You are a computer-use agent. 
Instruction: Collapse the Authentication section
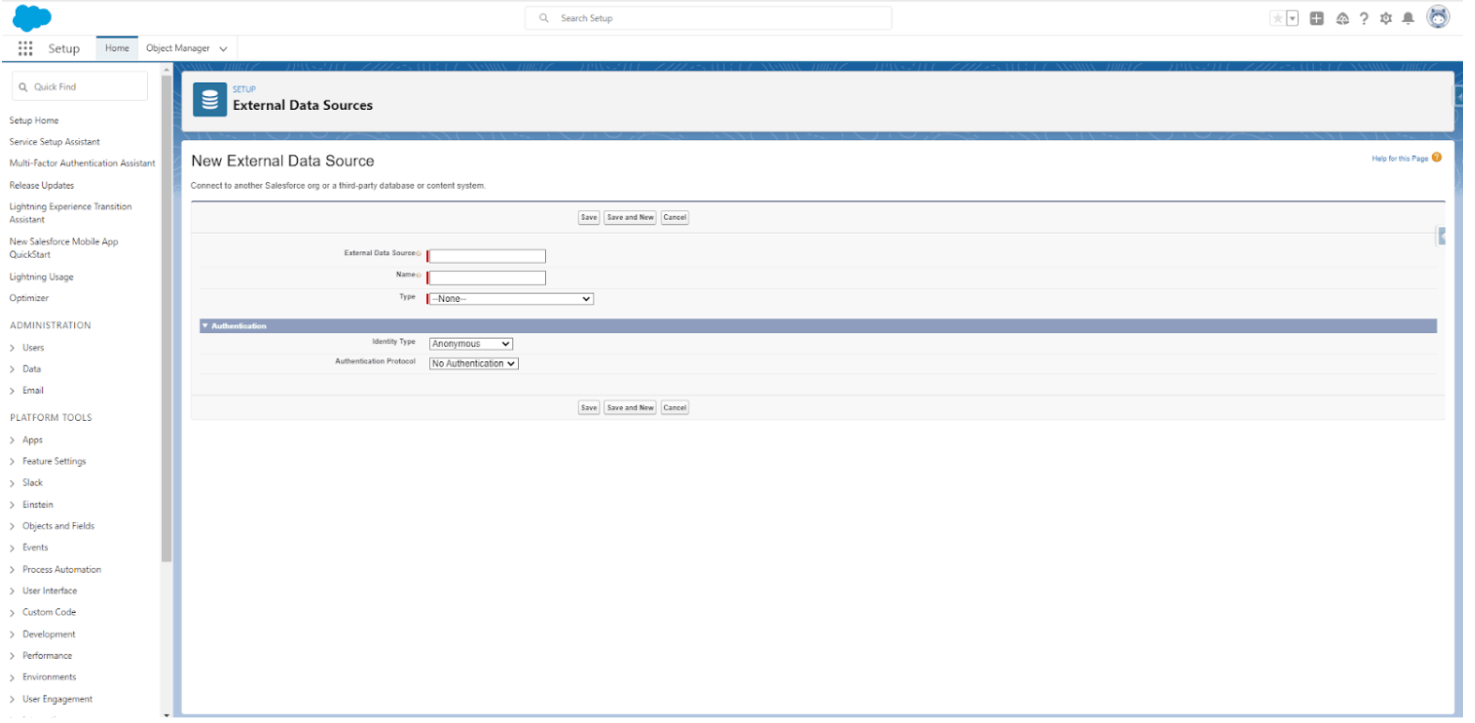click(x=205, y=325)
